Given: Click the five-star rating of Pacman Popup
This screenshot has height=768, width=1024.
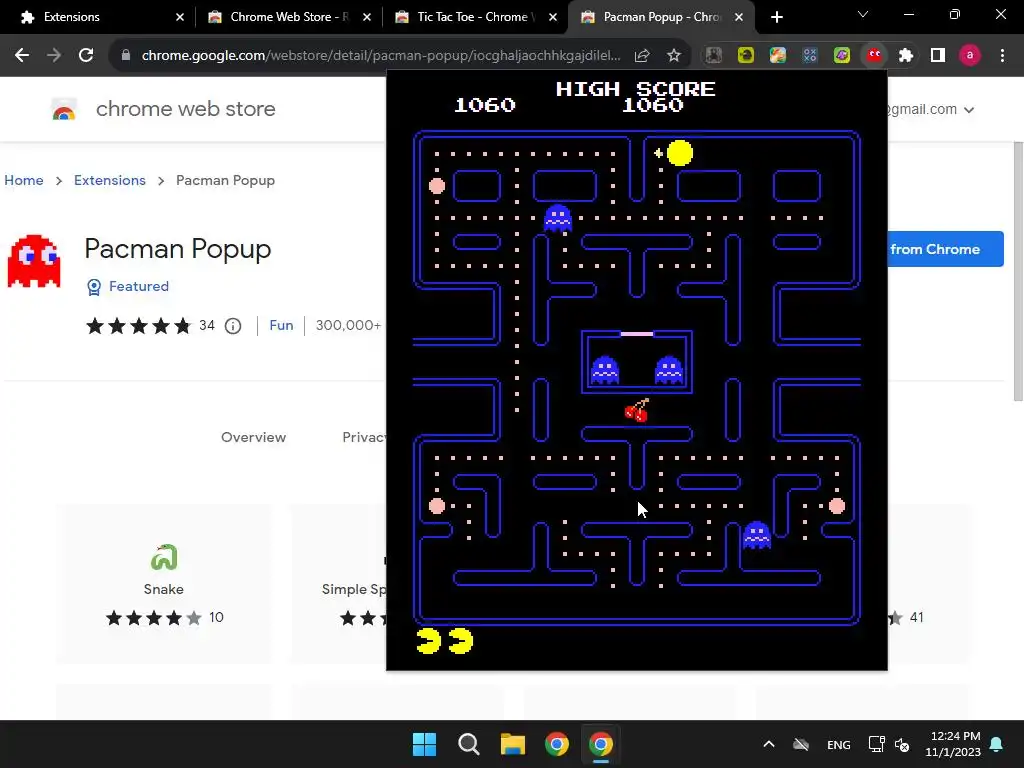Looking at the screenshot, I should click(138, 325).
